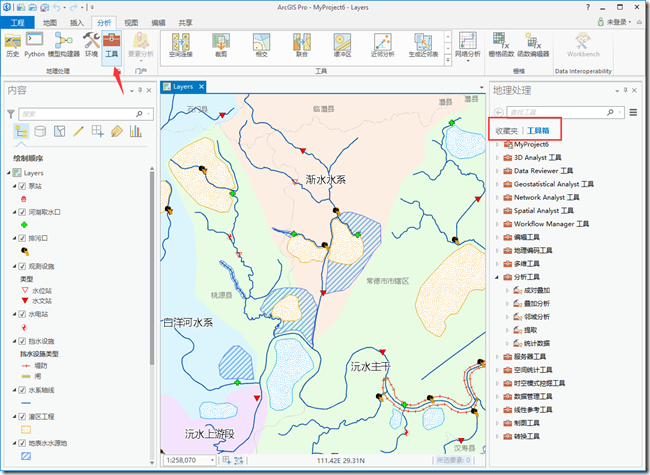Screen dimensions: 650x475
Task: Open the 网络分析 network analysis menu
Action: [468, 46]
